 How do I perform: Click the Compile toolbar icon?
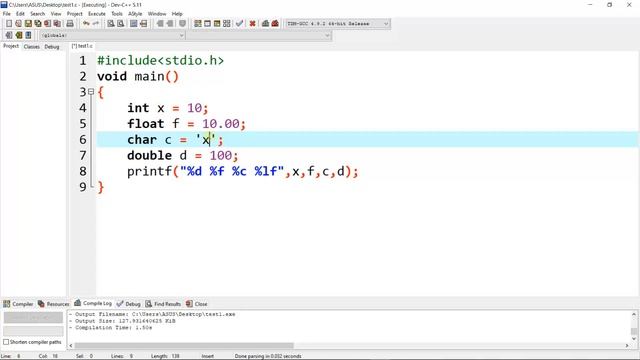(x=198, y=24)
